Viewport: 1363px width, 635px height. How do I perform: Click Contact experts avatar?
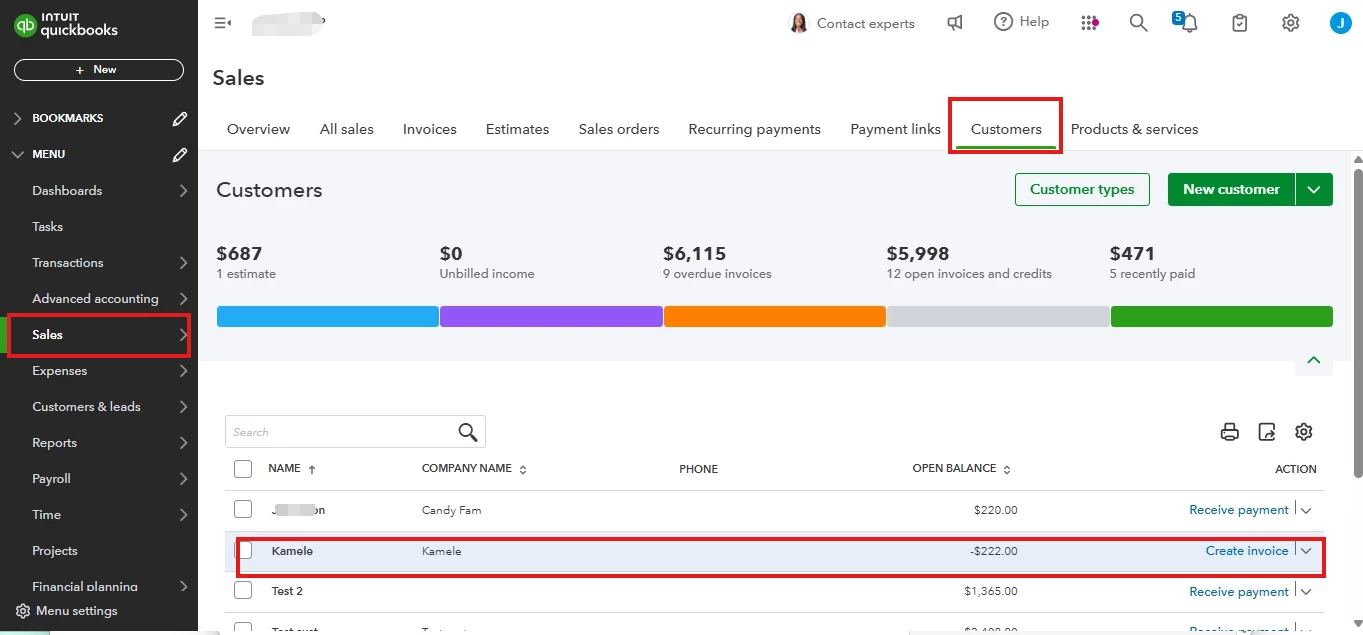[x=798, y=23]
